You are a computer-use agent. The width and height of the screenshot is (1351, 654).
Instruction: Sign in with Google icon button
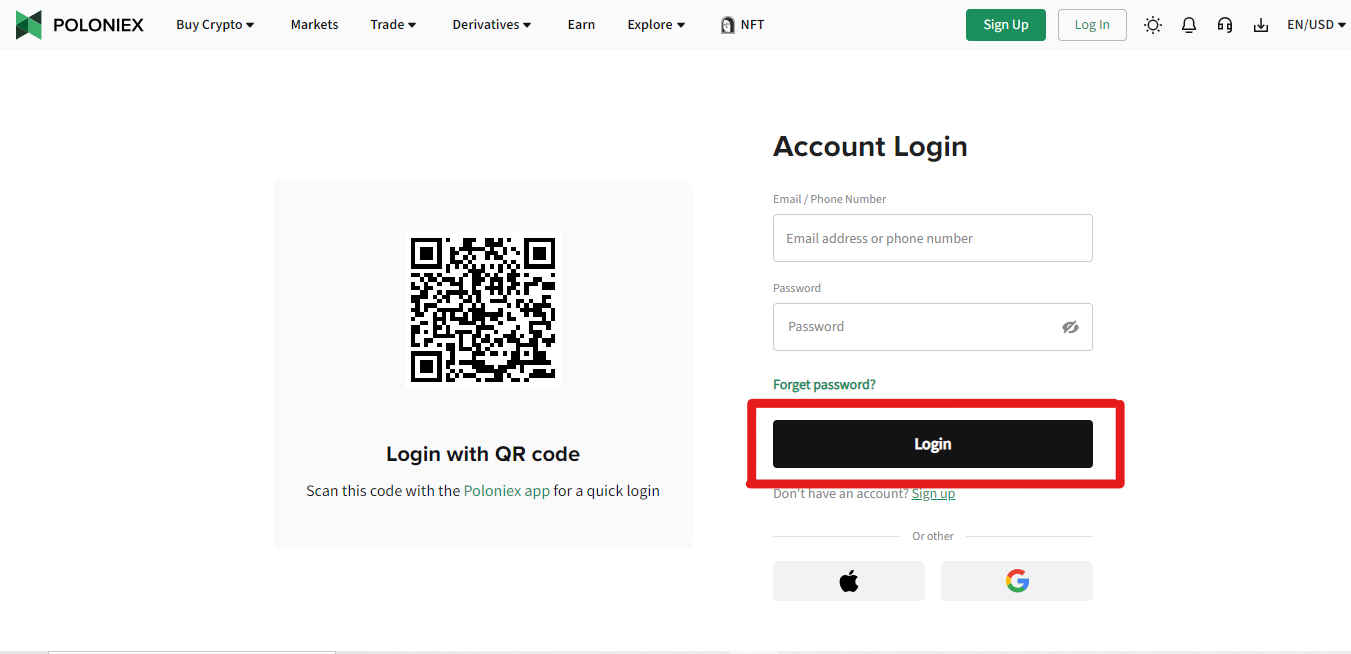(1017, 581)
